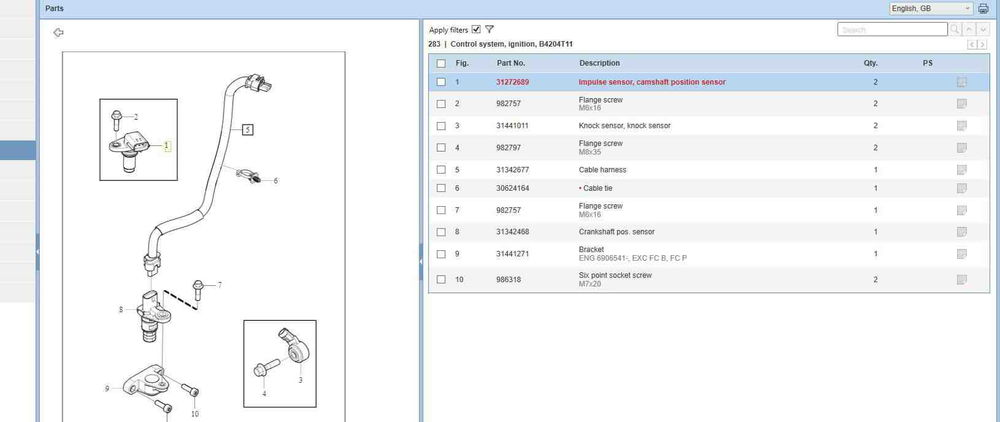Sort by the Part No. column header
Screen dimensions: 1000x422
511,63
